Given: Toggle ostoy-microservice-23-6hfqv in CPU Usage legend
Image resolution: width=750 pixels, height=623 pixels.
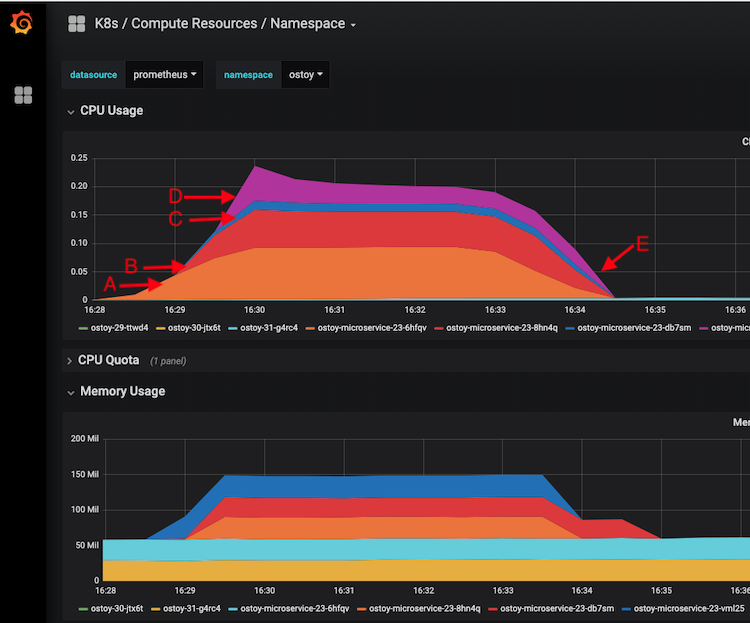Looking at the screenshot, I should click(372, 328).
